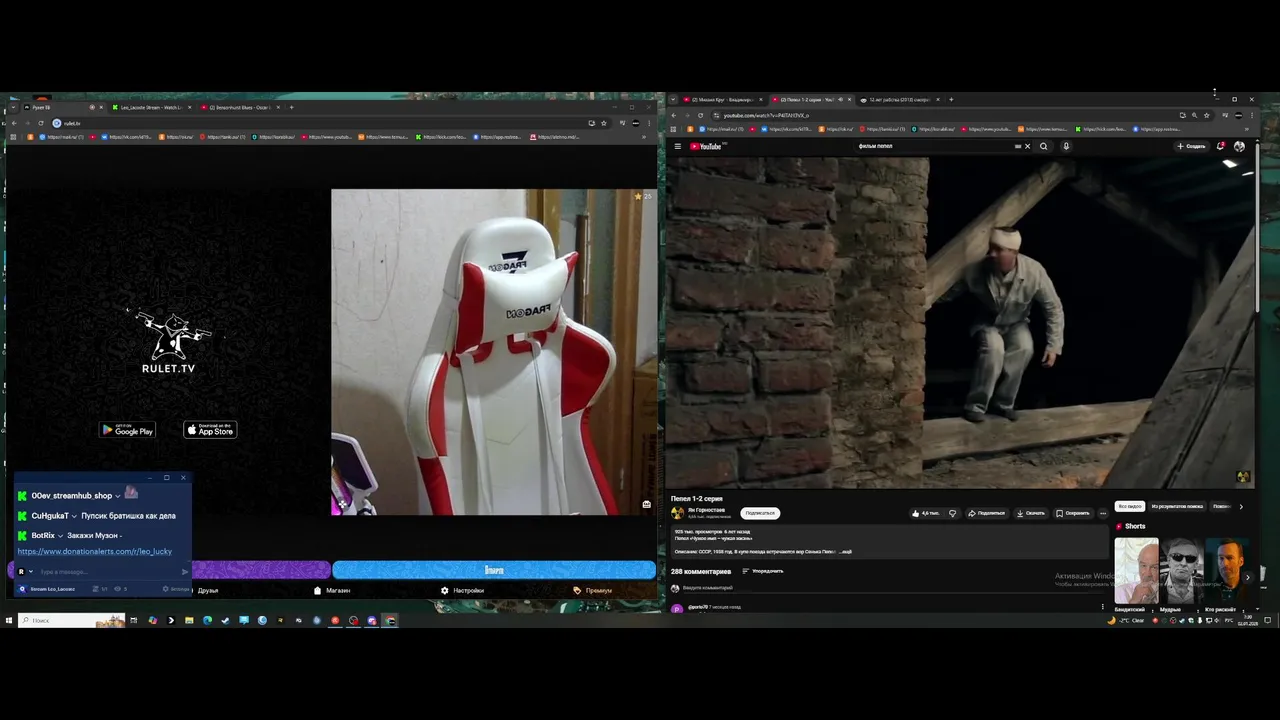This screenshot has height=720, width=1280.
Task: Reload the YouTube page
Action: point(700,115)
